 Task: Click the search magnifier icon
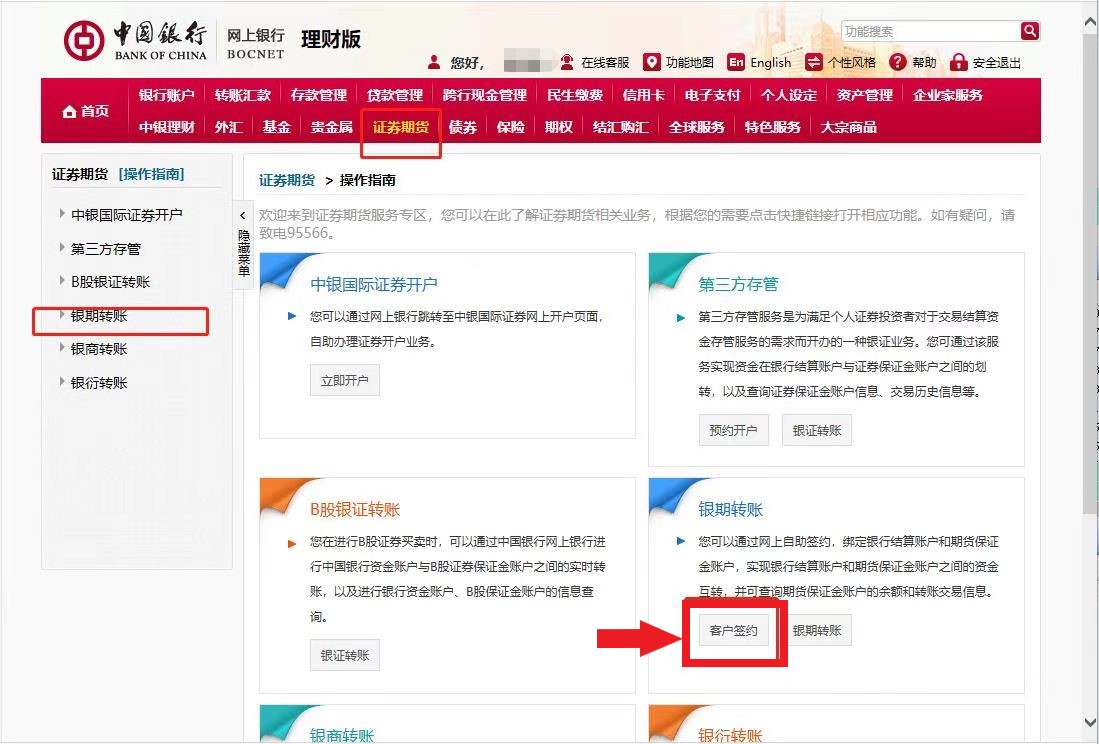point(1029,31)
